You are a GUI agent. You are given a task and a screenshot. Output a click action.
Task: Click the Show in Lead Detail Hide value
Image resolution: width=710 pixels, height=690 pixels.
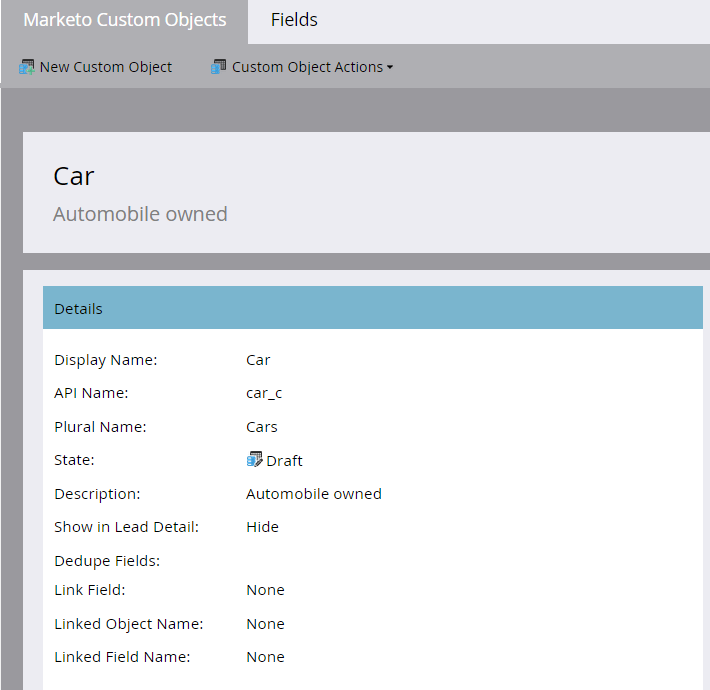(x=262, y=527)
